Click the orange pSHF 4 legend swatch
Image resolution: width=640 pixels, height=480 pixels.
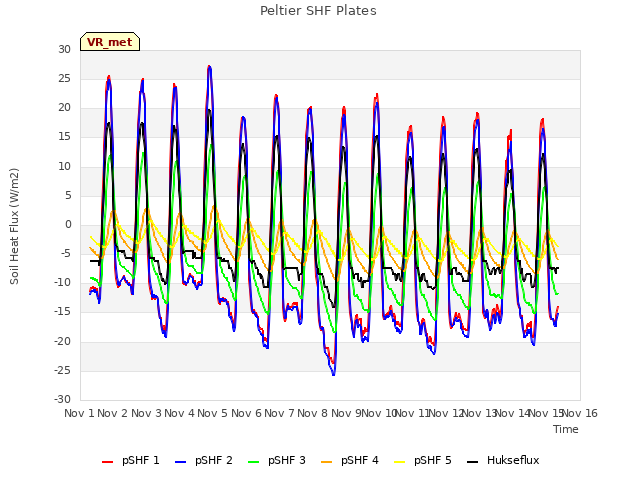(x=327, y=462)
